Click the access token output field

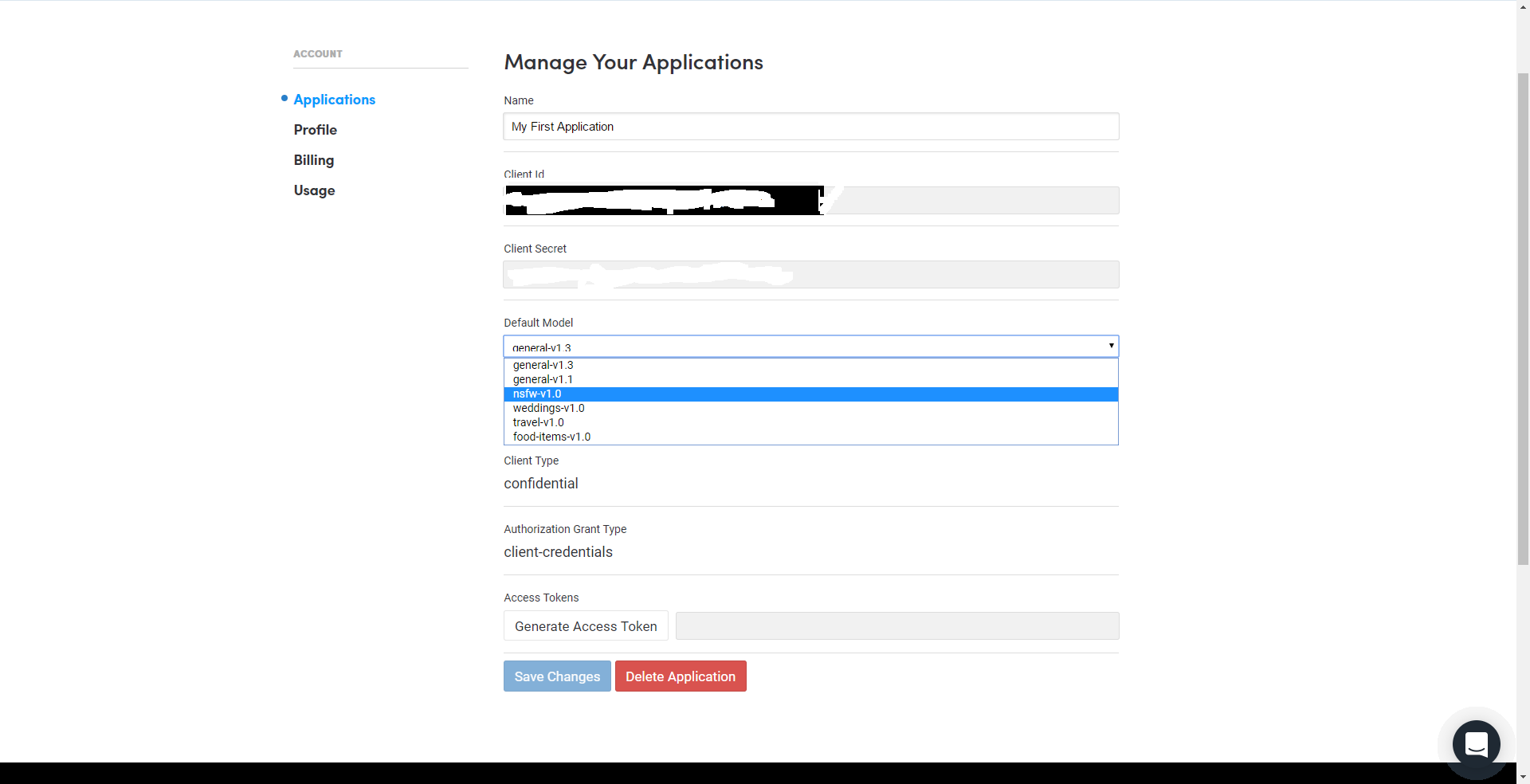(896, 626)
